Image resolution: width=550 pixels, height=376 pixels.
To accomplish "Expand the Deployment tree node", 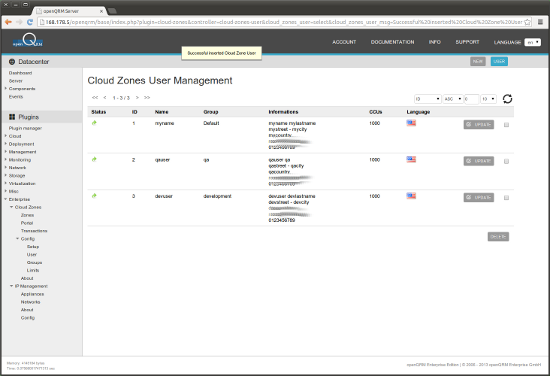I will click(6, 144).
